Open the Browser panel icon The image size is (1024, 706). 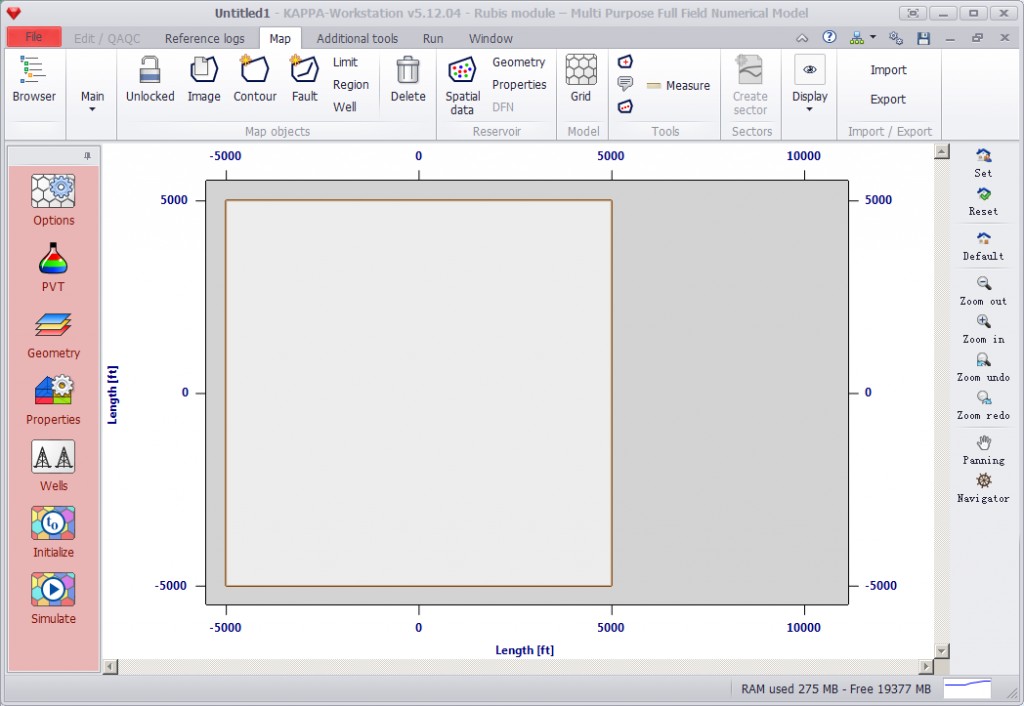pyautogui.click(x=33, y=70)
